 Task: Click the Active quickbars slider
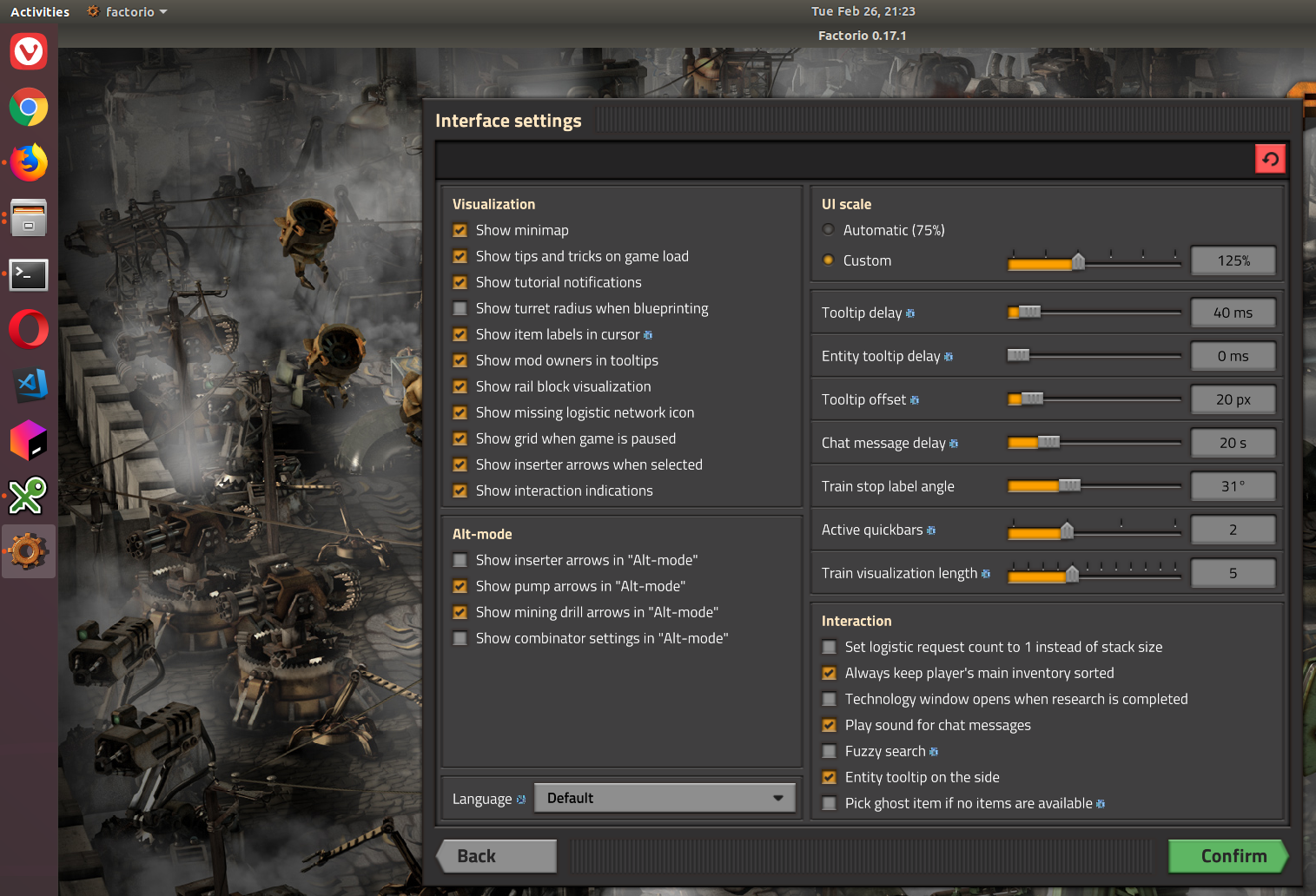pyautogui.click(x=1094, y=530)
